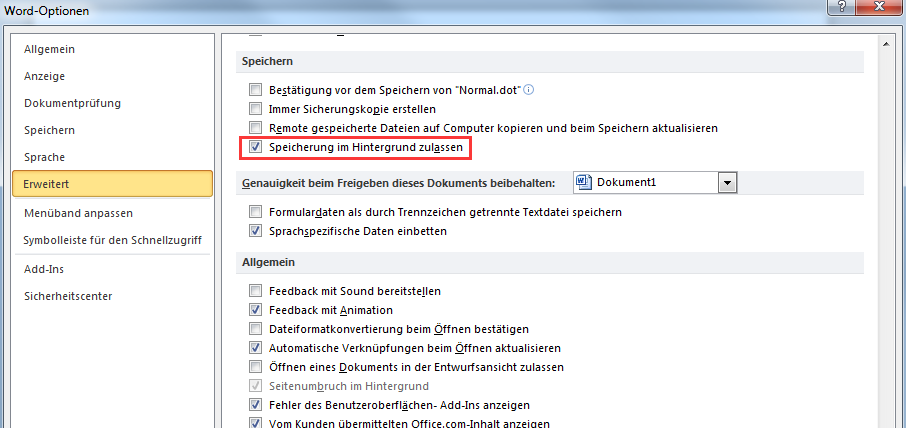Screen dimensions: 906x428
Task: Uncheck Vom Kunden übermittelten Office.com-Inhalt anzeigen
Action: pos(255,423)
